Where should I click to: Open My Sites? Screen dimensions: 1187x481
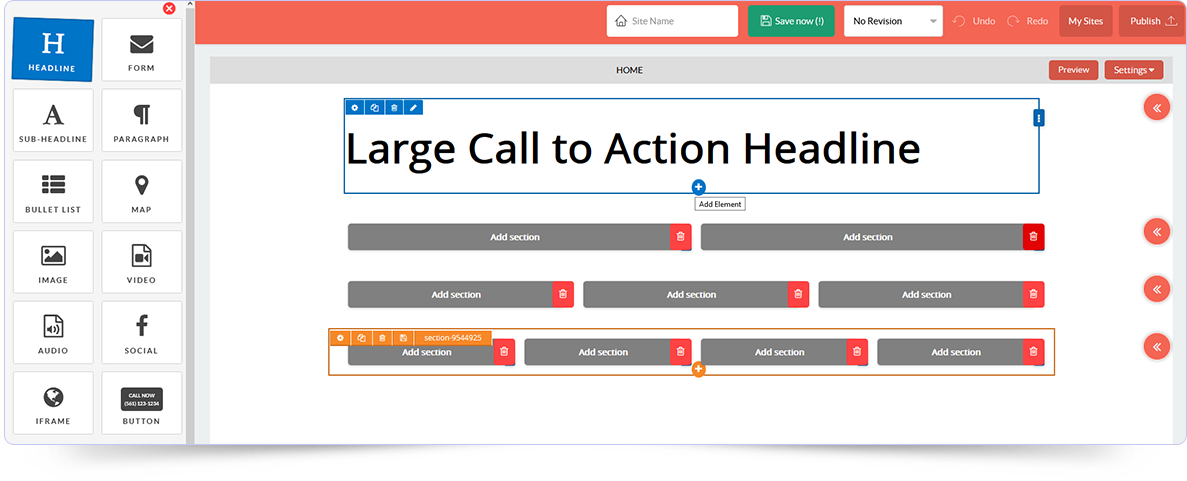pos(1085,21)
